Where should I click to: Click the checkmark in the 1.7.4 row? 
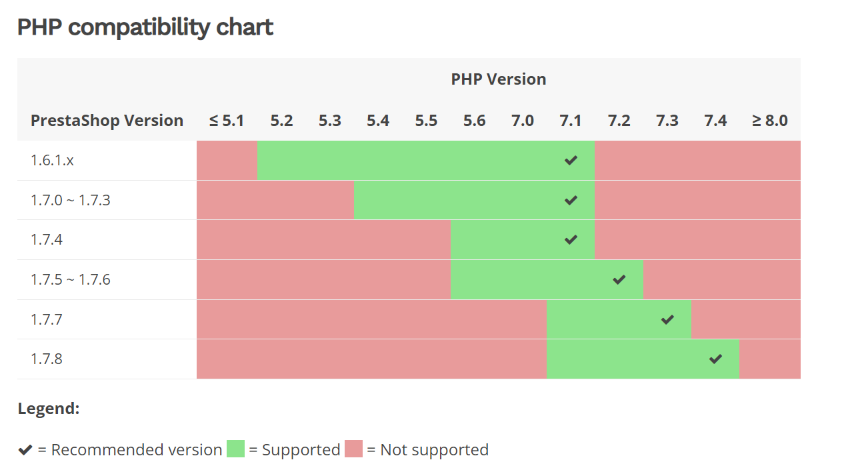click(571, 240)
